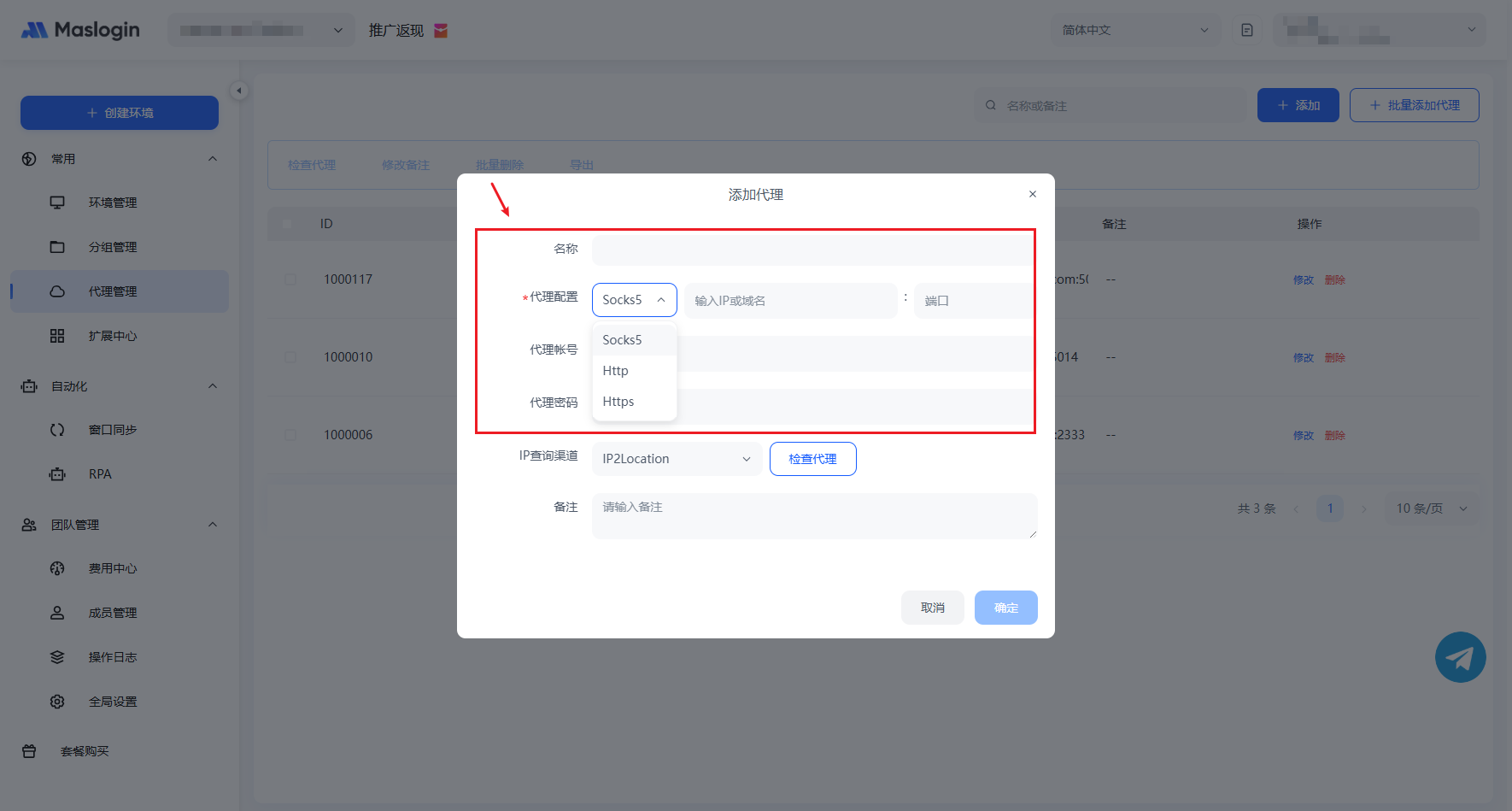The height and width of the screenshot is (811, 1512).
Task: Tick the checkbox for row 1000010
Action: (290, 357)
